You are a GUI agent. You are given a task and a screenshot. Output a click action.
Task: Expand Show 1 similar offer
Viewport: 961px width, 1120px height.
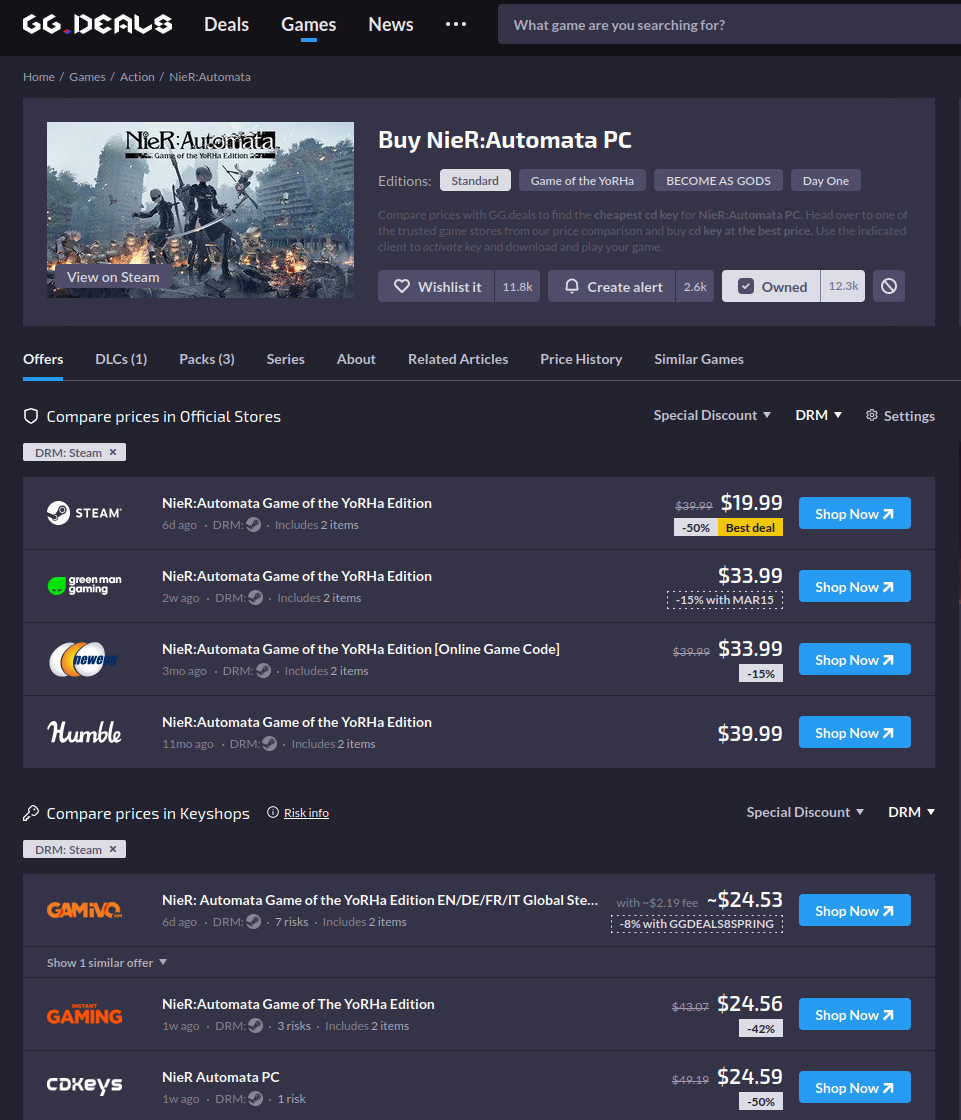point(107,963)
